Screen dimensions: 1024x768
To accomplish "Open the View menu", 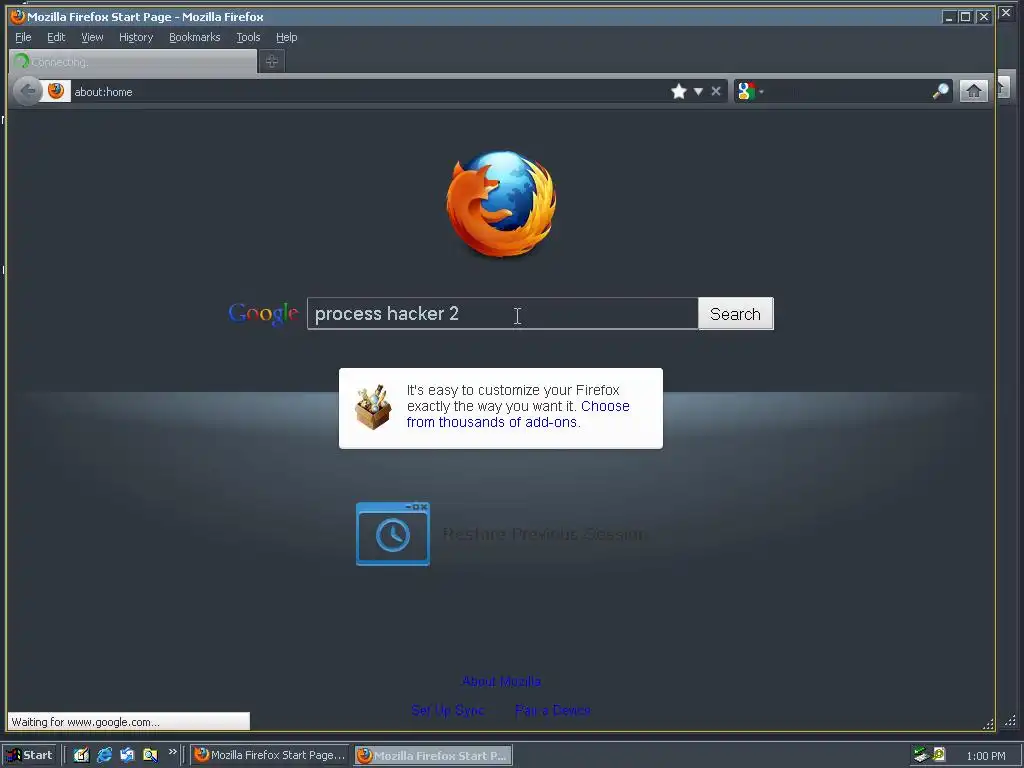I will click(92, 37).
